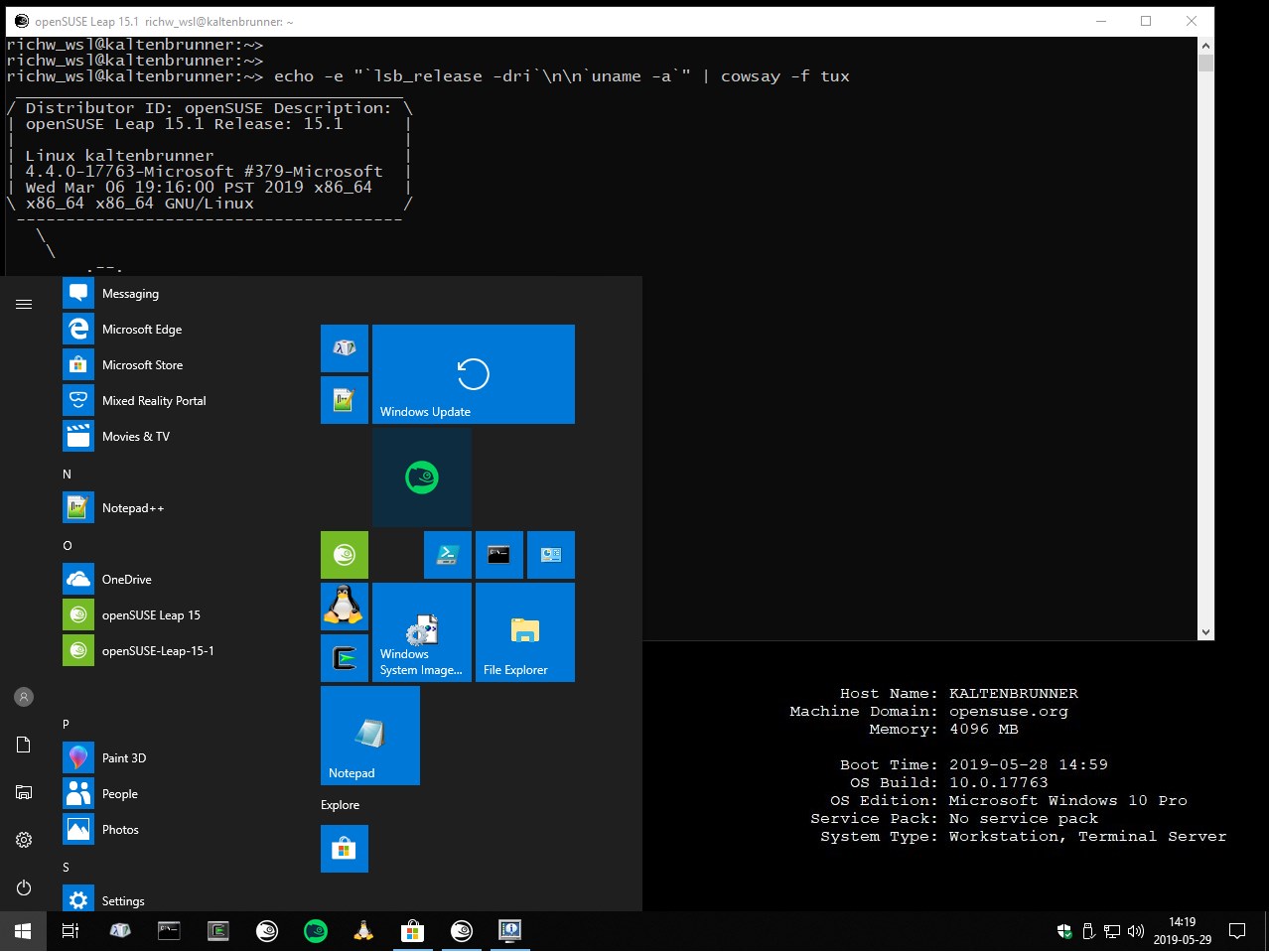Launch the lambda-icon tile in Start menu
The image size is (1269, 952).
pos(345,348)
